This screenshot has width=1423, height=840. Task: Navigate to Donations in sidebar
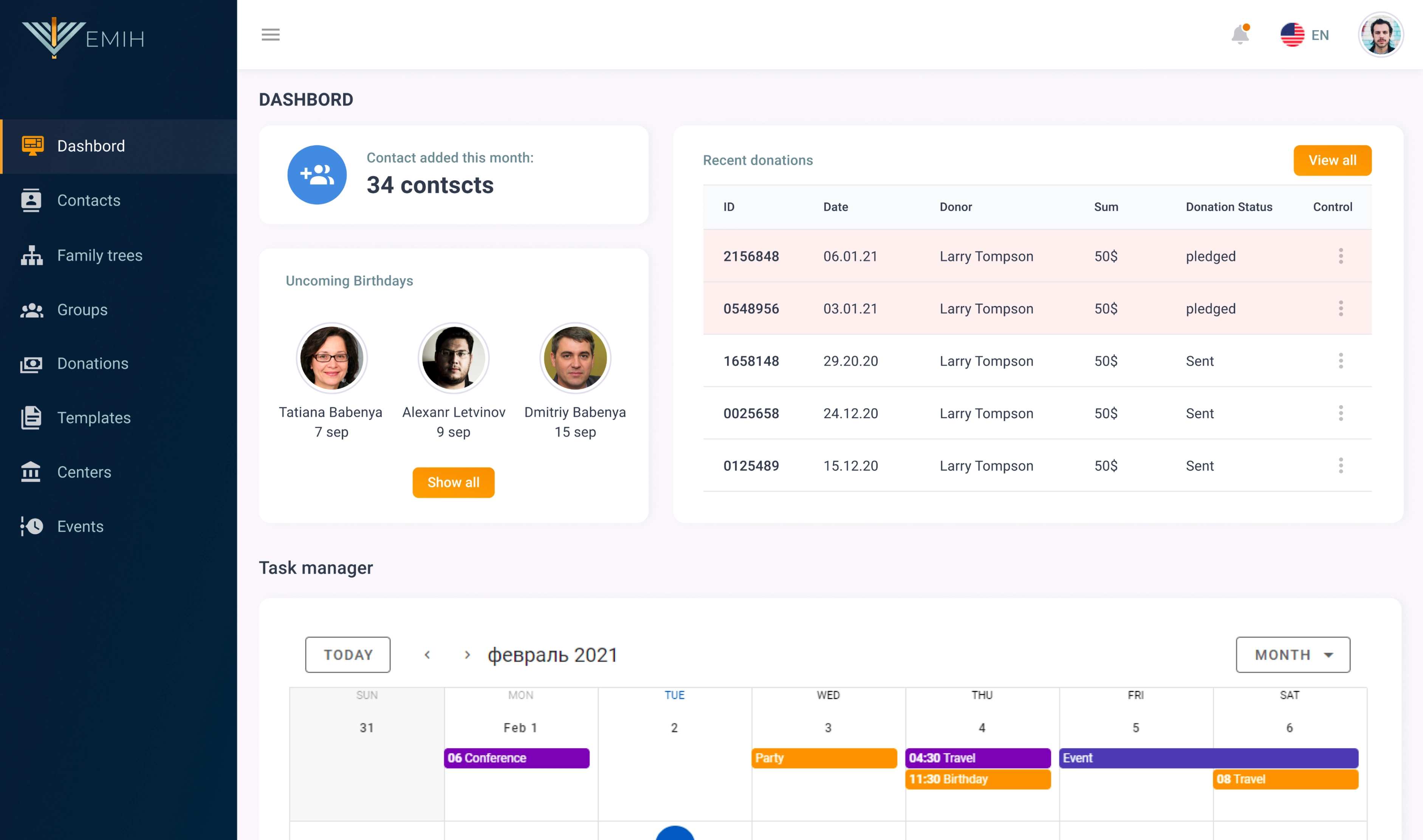(93, 364)
